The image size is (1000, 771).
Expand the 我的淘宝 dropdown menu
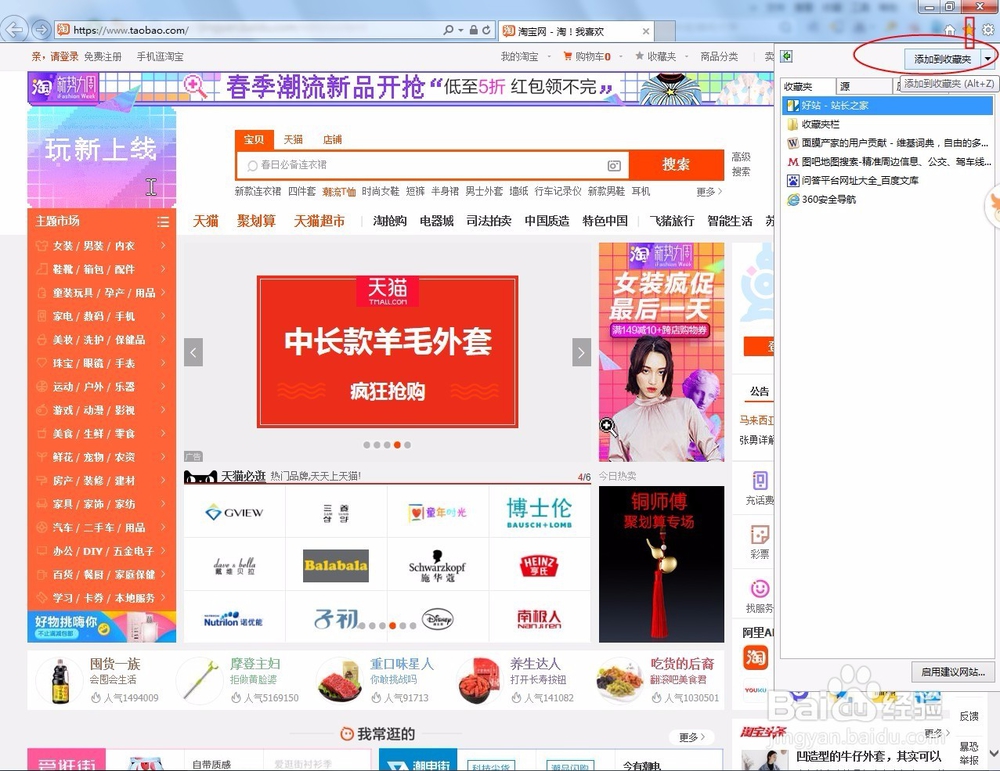[x=549, y=56]
